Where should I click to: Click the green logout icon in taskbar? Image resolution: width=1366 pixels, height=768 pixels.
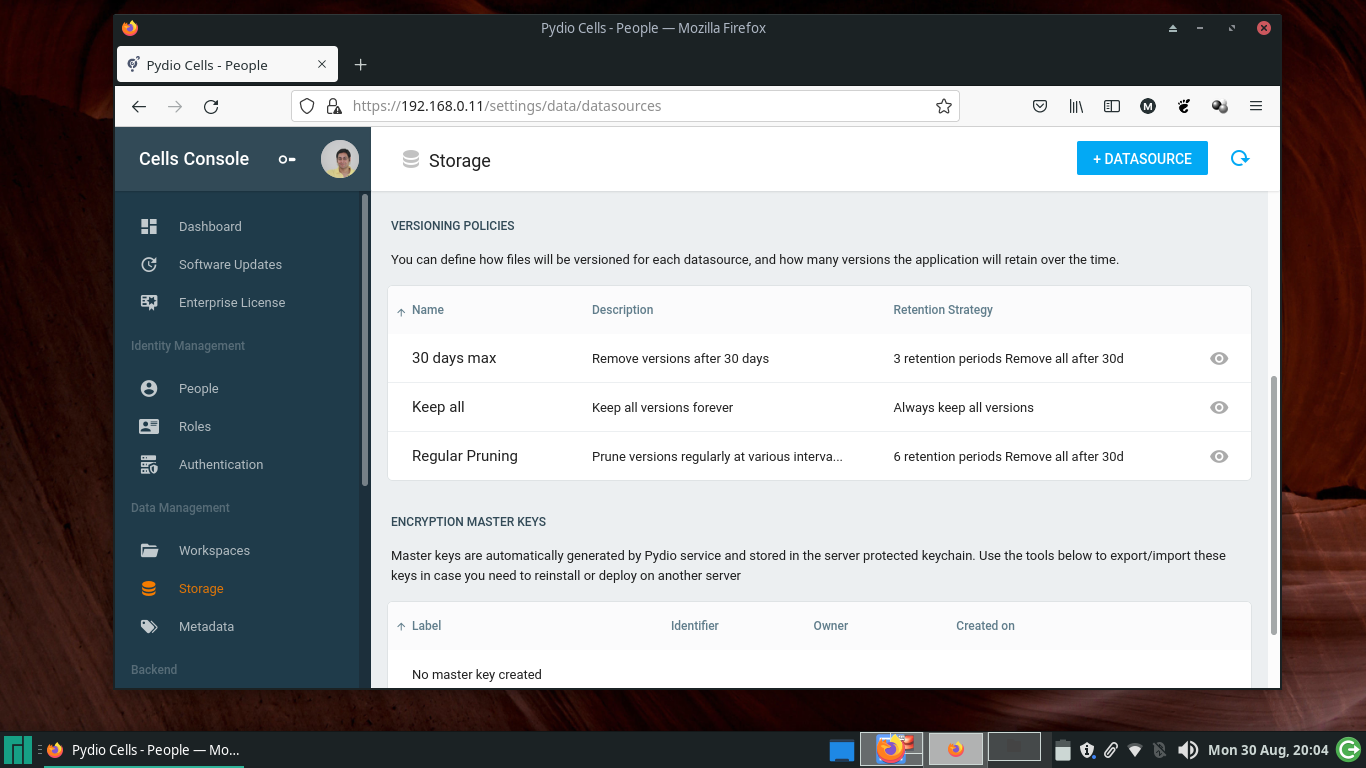coord(1349,749)
